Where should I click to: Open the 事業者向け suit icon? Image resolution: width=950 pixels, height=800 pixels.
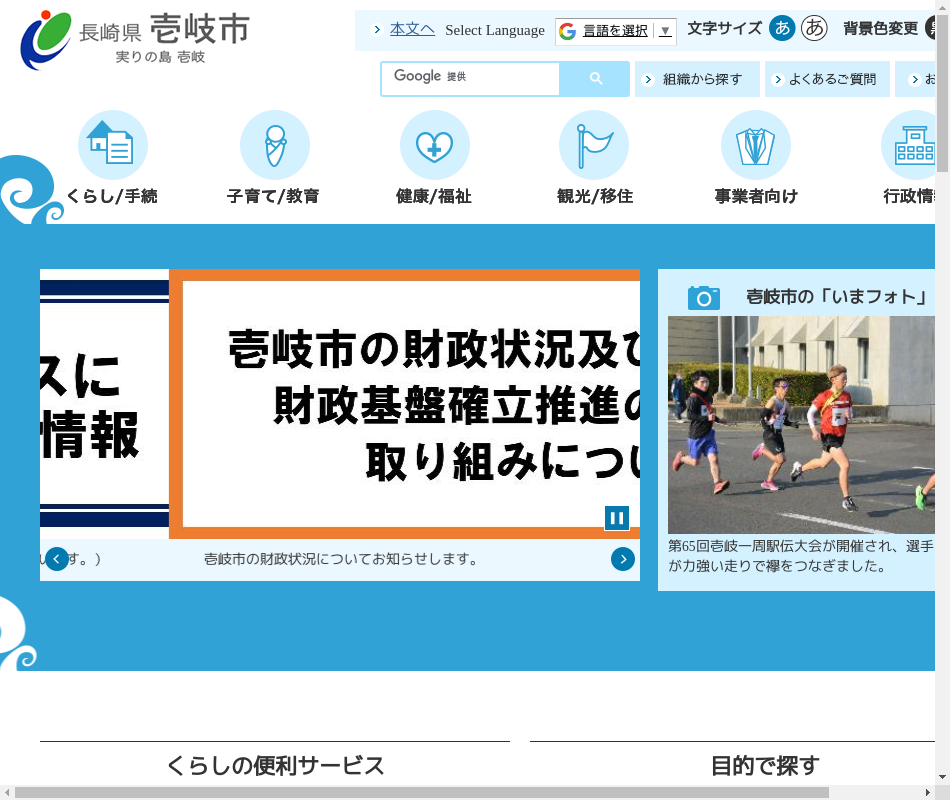[755, 146]
